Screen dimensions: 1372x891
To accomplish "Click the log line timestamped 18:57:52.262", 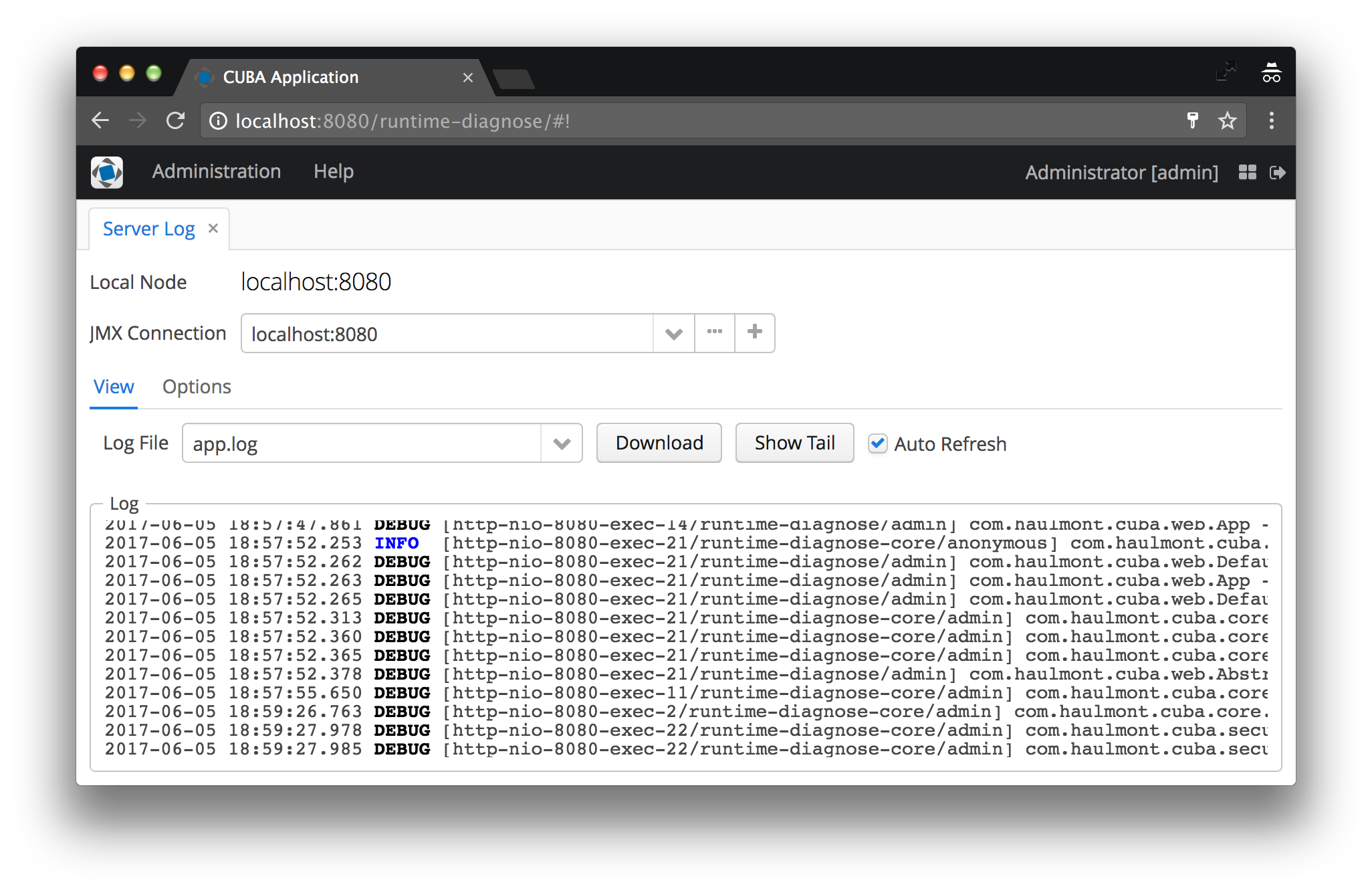I will click(686, 562).
